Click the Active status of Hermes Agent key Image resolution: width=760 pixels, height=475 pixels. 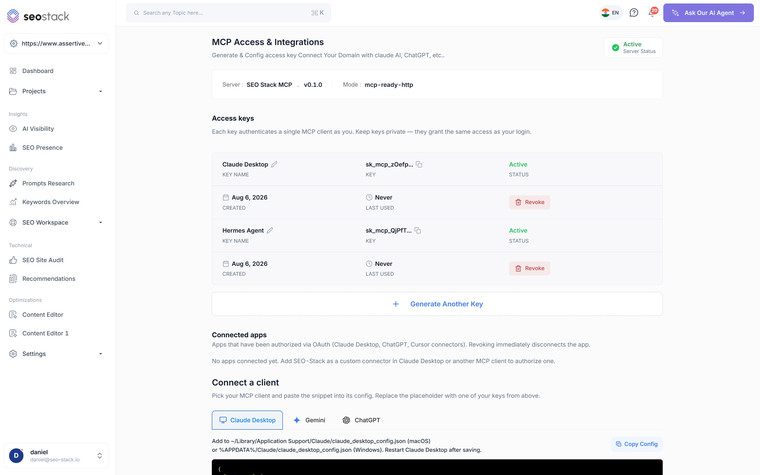[518, 230]
